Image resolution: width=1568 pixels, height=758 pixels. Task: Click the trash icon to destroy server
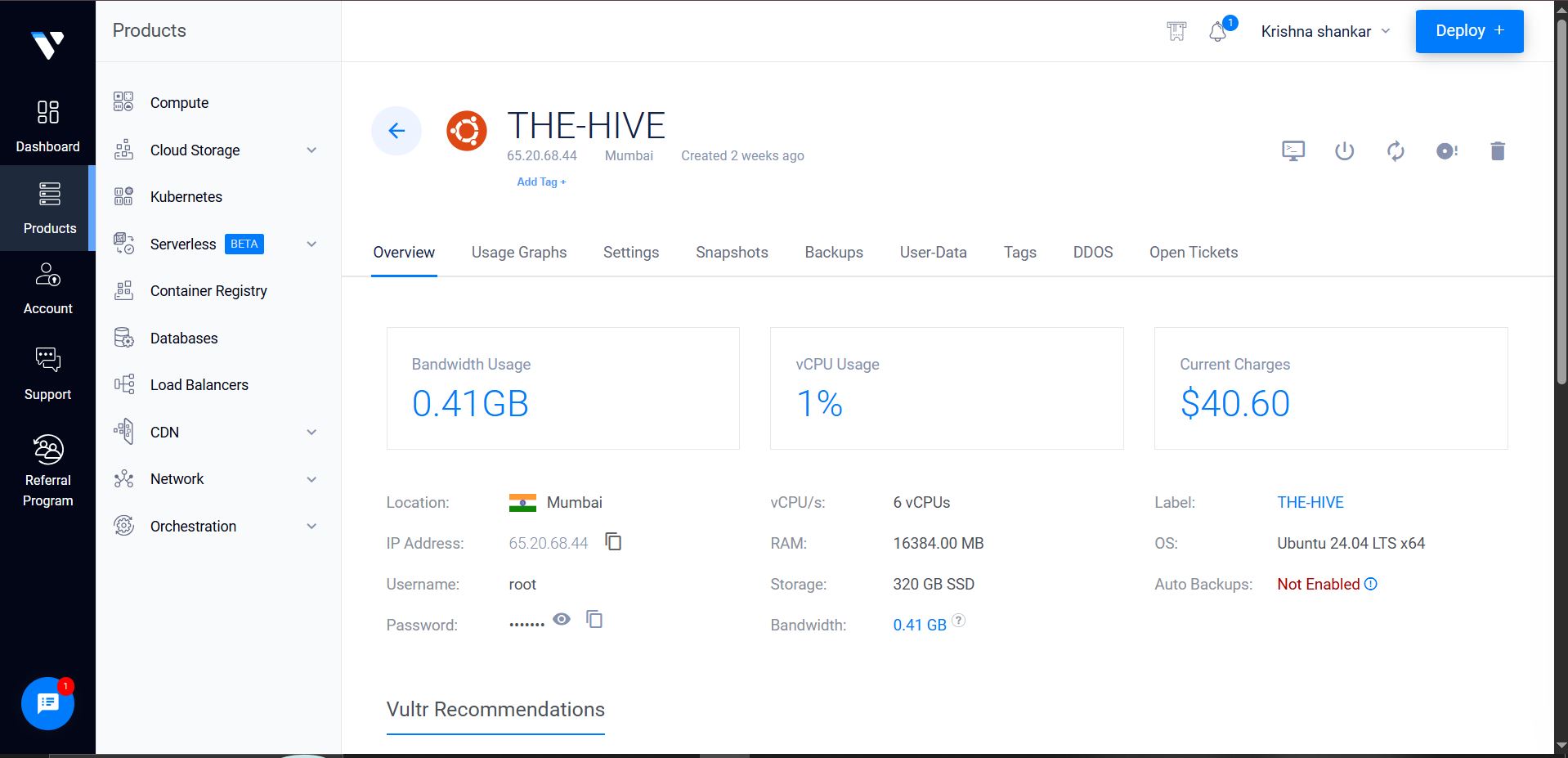(1498, 150)
